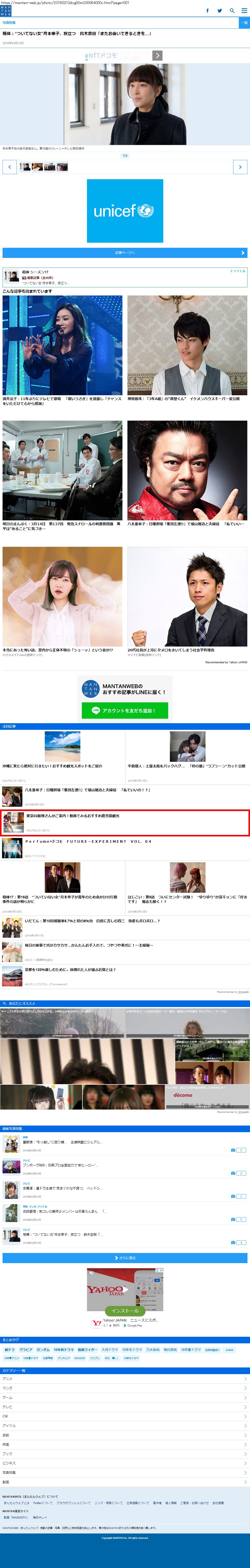This screenshot has width=250, height=1568.
Task: Select the ガンダム tag
Action: pyautogui.click(x=43, y=1349)
